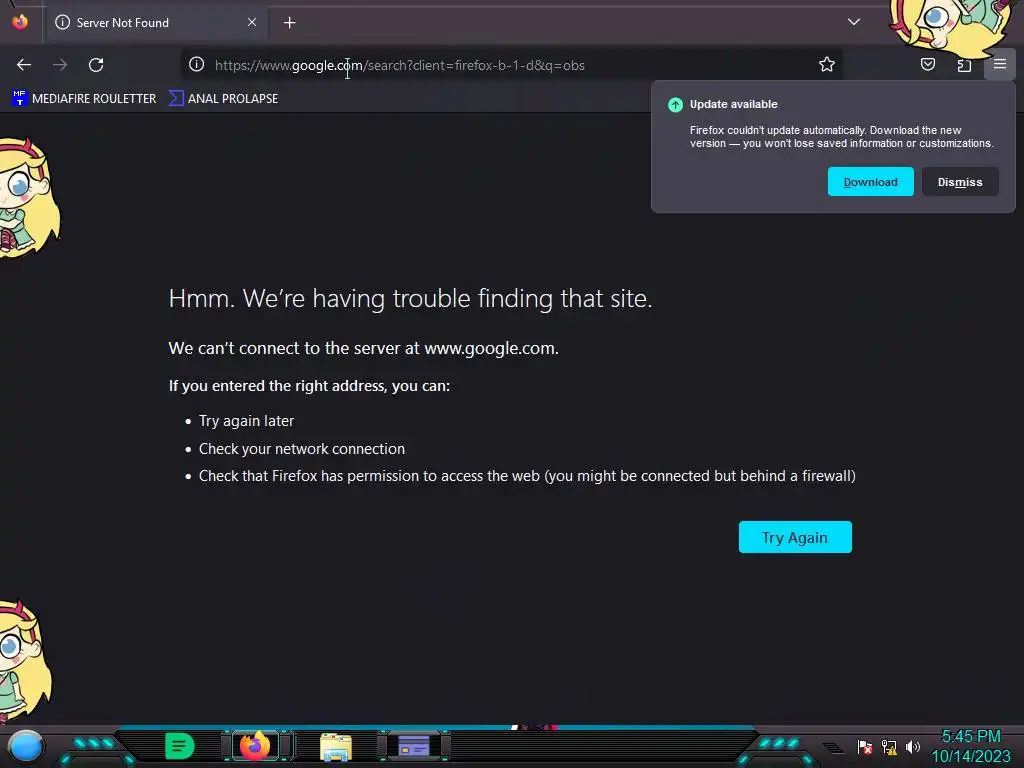1024x768 pixels.
Task: Click 'Check your network connection' bullet
Action: [x=302, y=449]
